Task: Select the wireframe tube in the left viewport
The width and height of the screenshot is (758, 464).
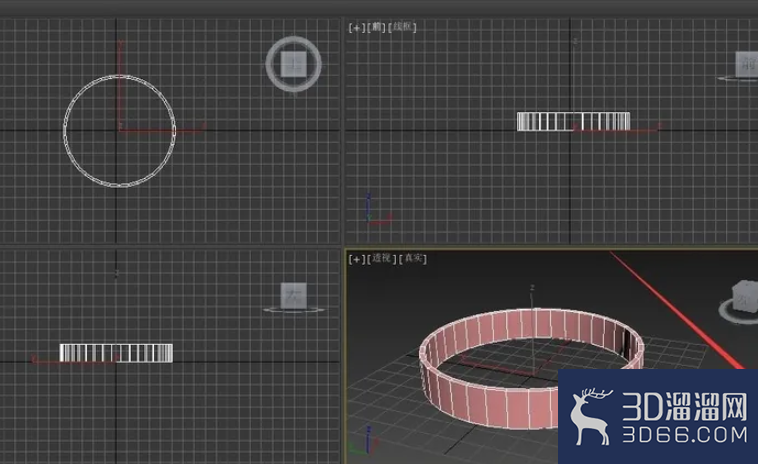Action: [116, 353]
